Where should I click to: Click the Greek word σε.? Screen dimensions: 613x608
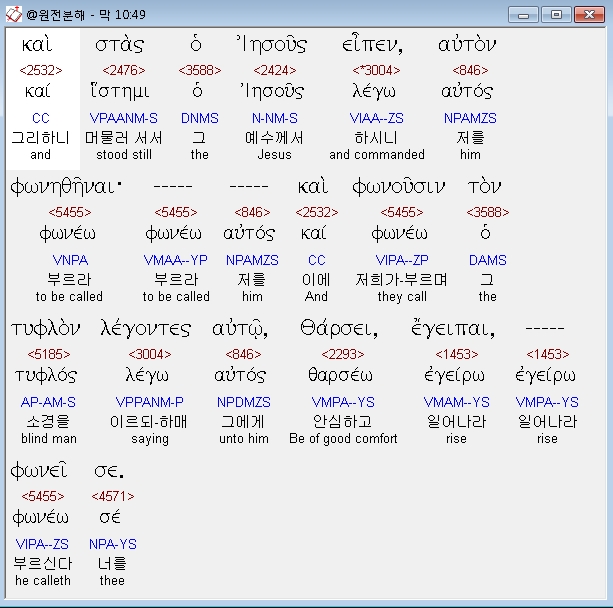pos(109,472)
